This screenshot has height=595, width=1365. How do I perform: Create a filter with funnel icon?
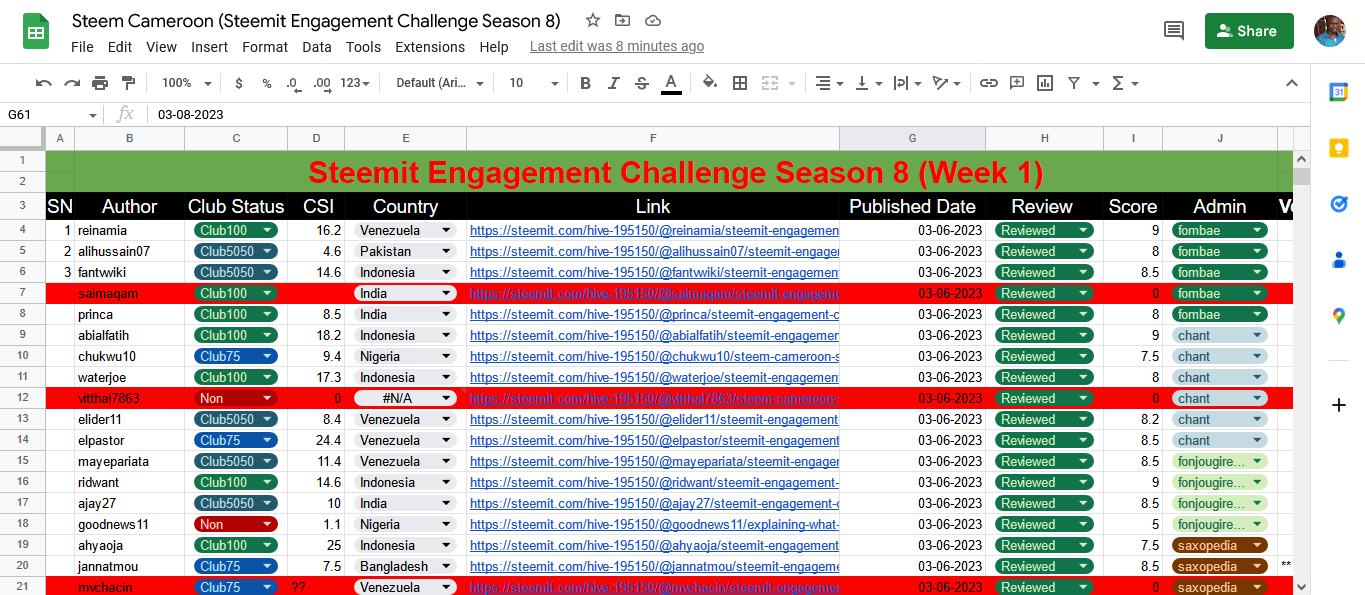pyautogui.click(x=1074, y=83)
